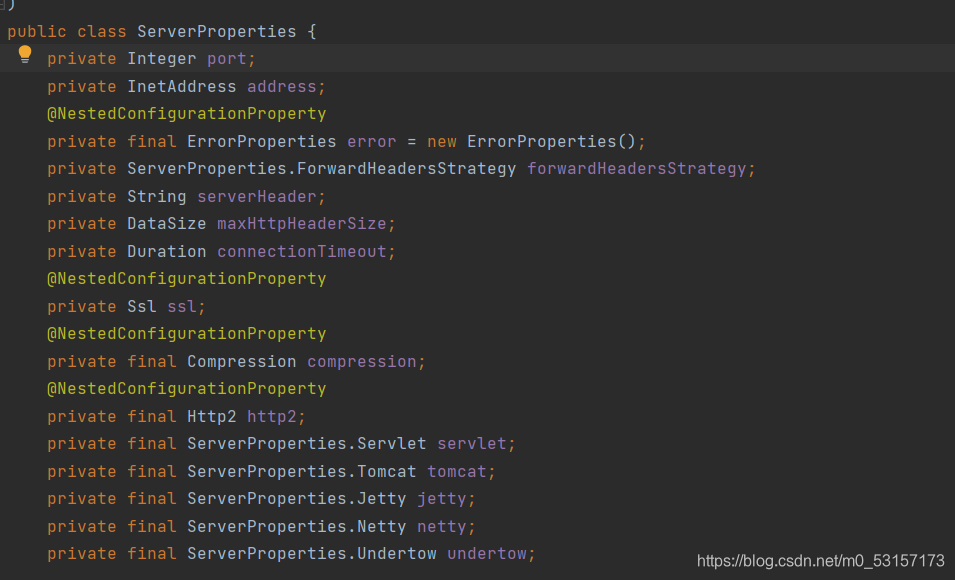Click ServerProperties.ForwardHeadersStrategy type
The image size is (955, 580).
321,169
